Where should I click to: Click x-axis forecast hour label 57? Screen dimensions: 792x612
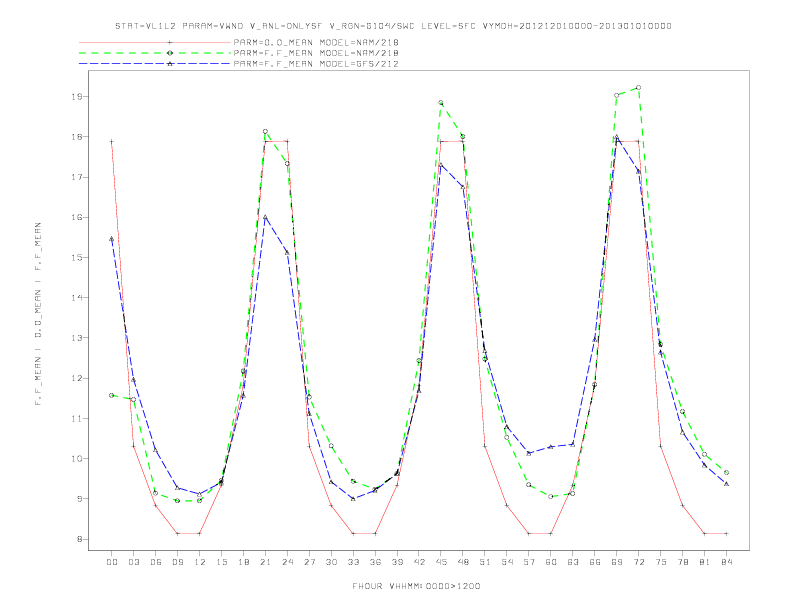pyautogui.click(x=529, y=562)
